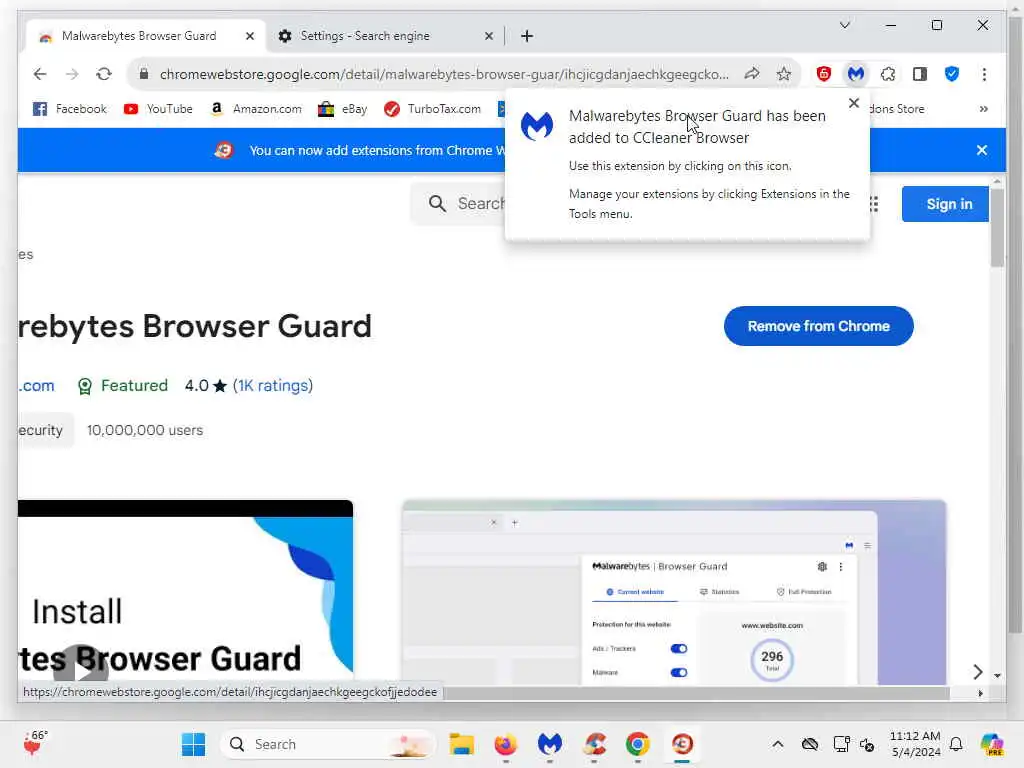
Task: Click the share page icon in address bar
Action: pos(752,74)
